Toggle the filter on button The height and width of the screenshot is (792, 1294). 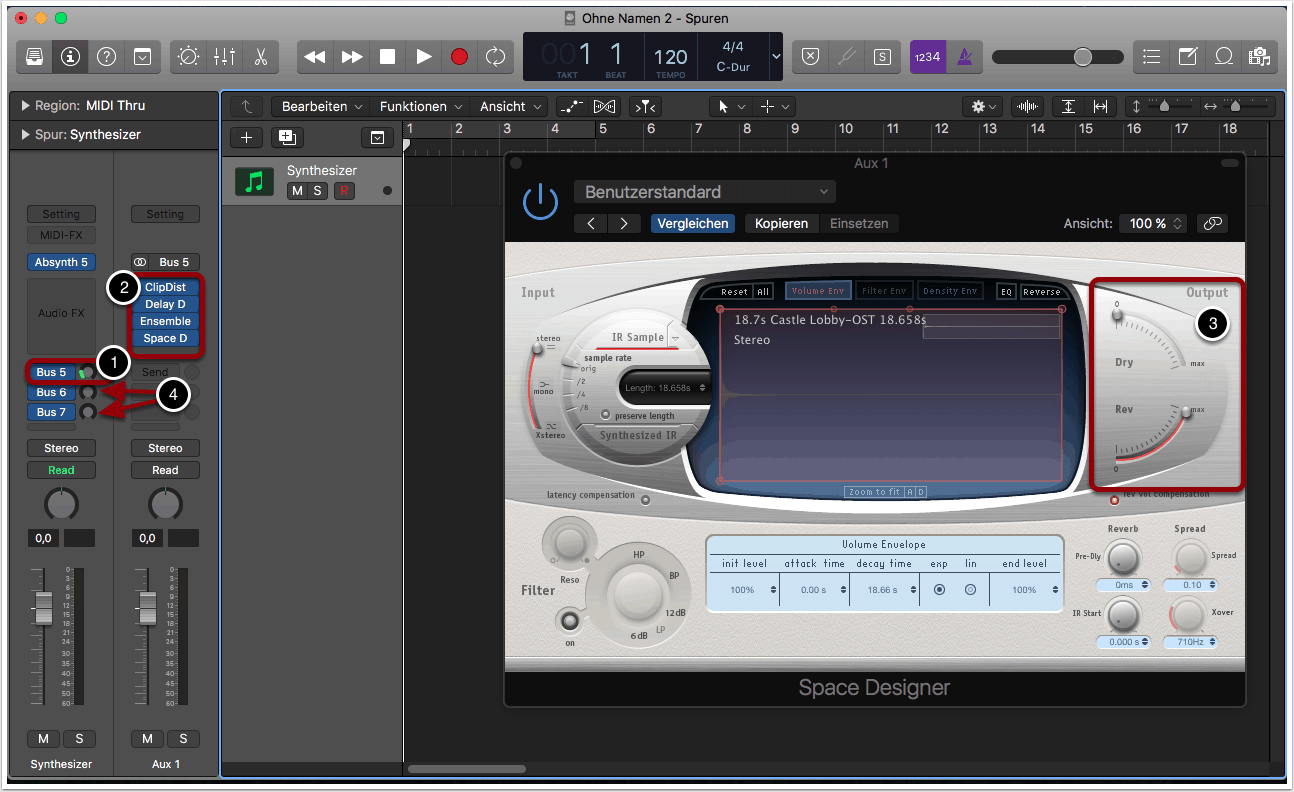570,622
